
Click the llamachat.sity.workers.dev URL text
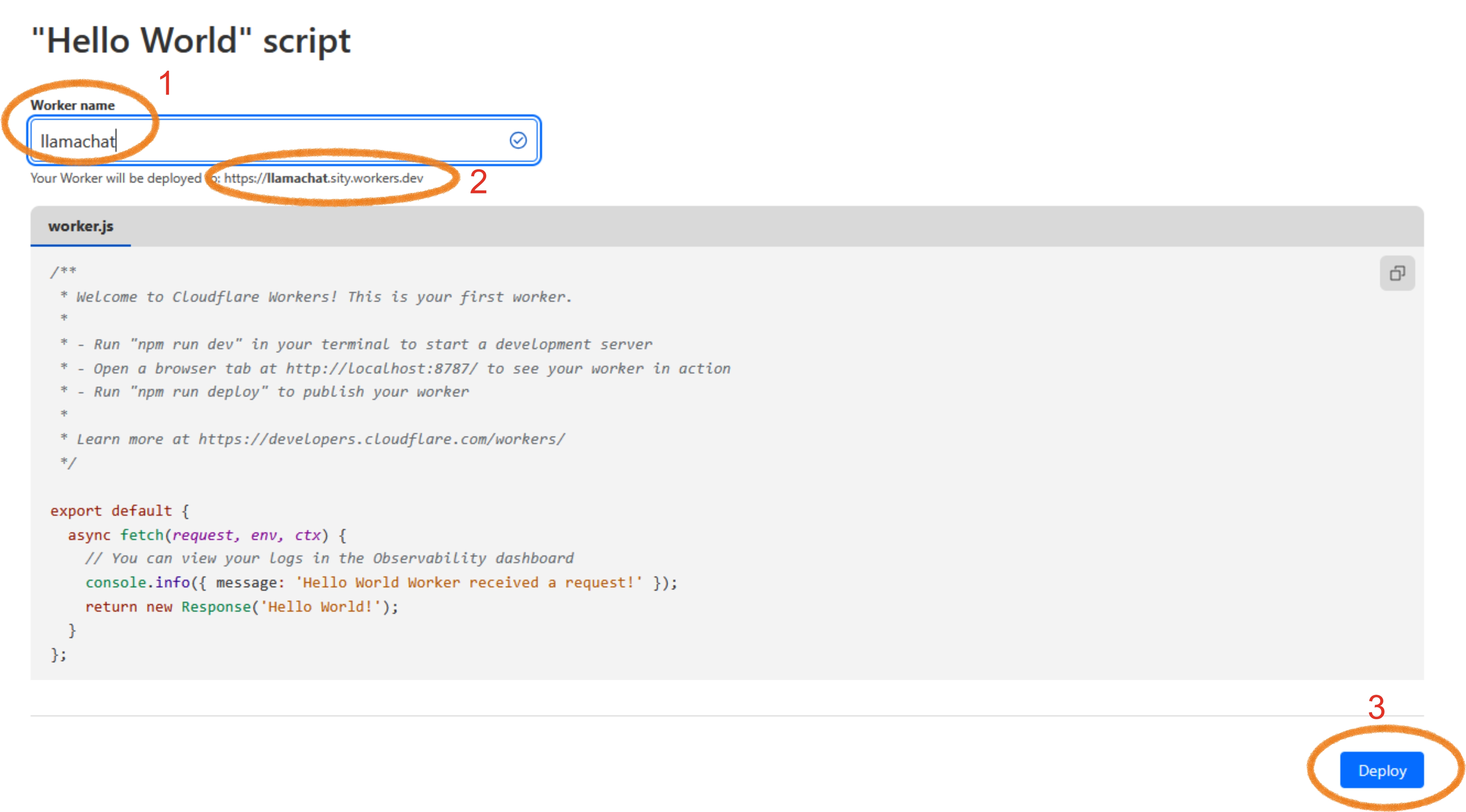pos(323,178)
